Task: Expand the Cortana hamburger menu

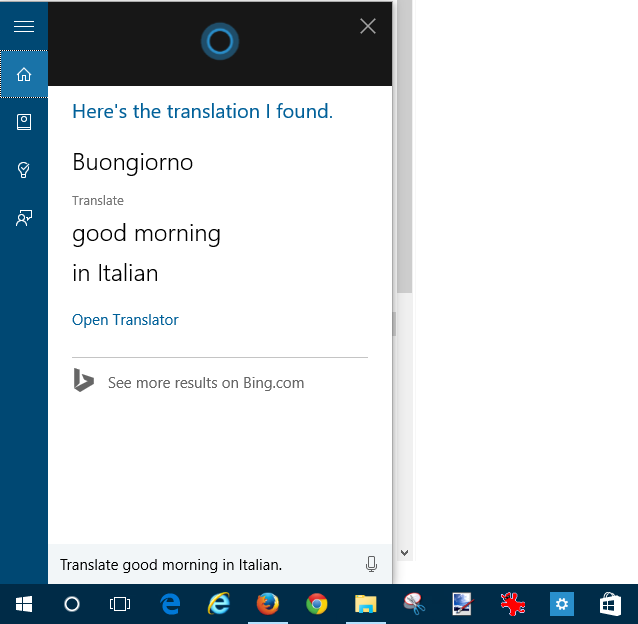Action: [x=23, y=27]
